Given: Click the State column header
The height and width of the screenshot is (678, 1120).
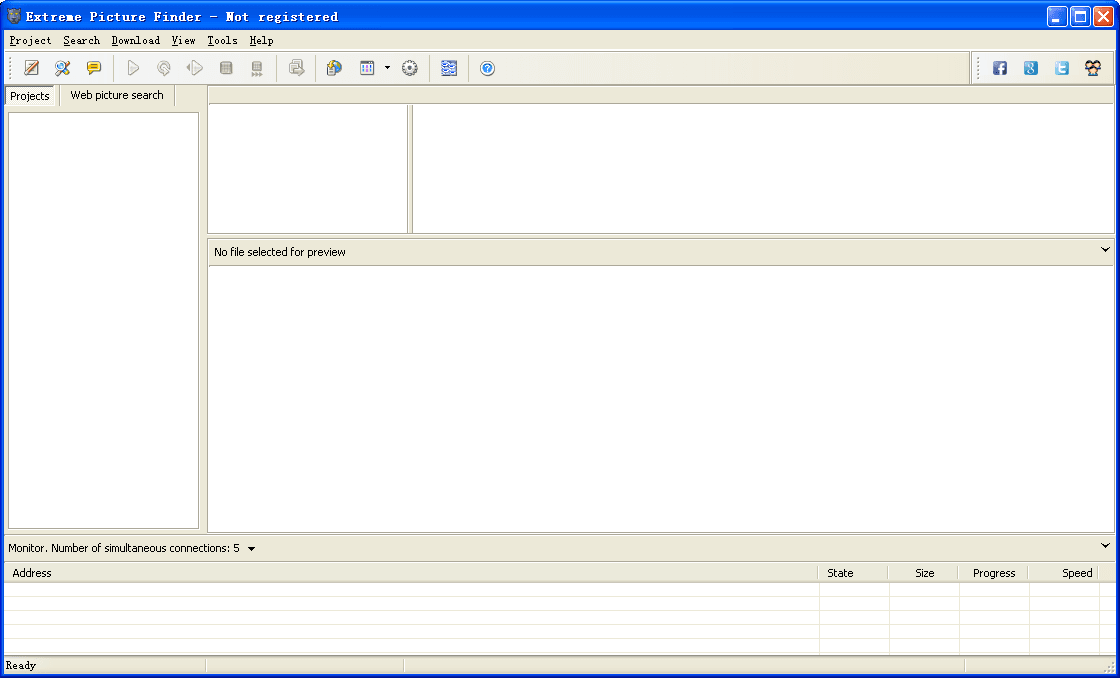Looking at the screenshot, I should [x=854, y=573].
